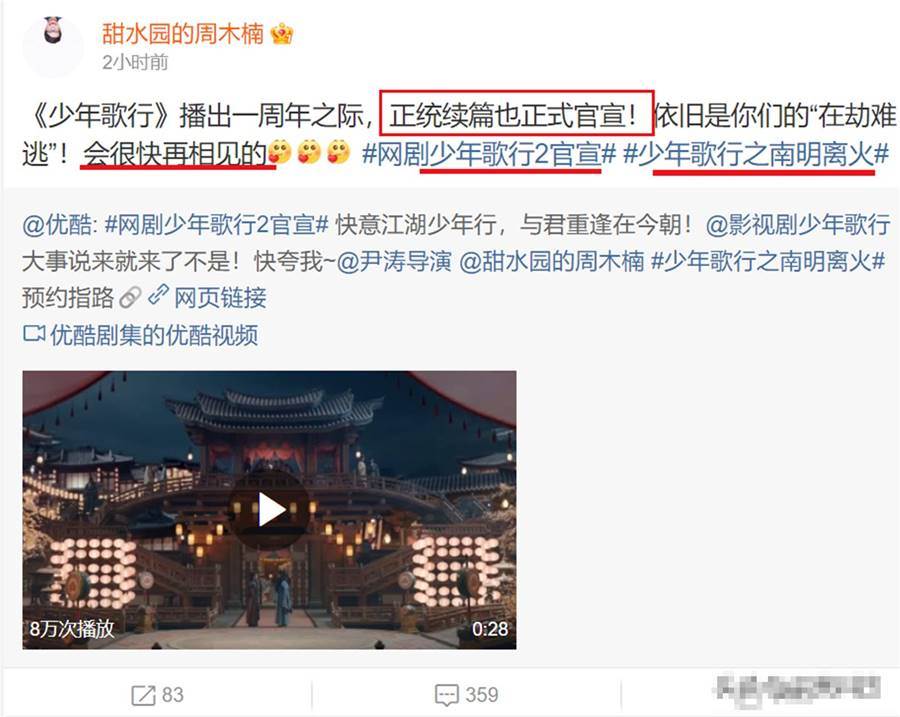900x717 pixels.
Task: Open @甜水园的周木楠 mention in quoted post
Action: pos(552,262)
